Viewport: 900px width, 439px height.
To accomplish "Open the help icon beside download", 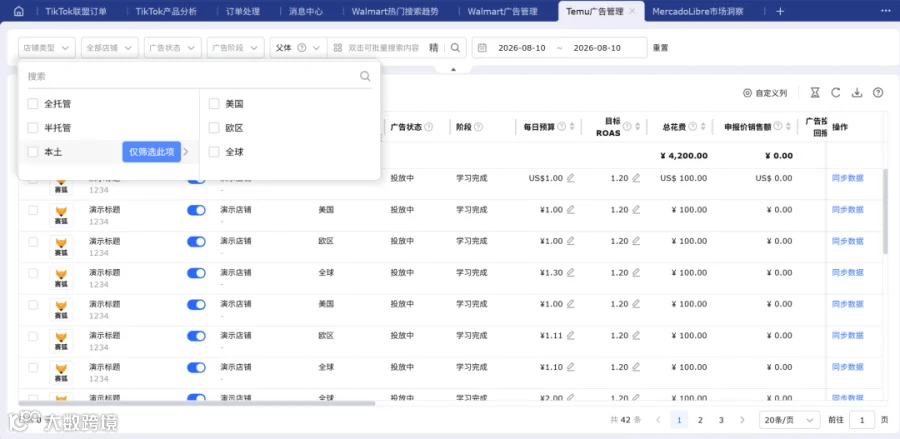I will point(878,92).
